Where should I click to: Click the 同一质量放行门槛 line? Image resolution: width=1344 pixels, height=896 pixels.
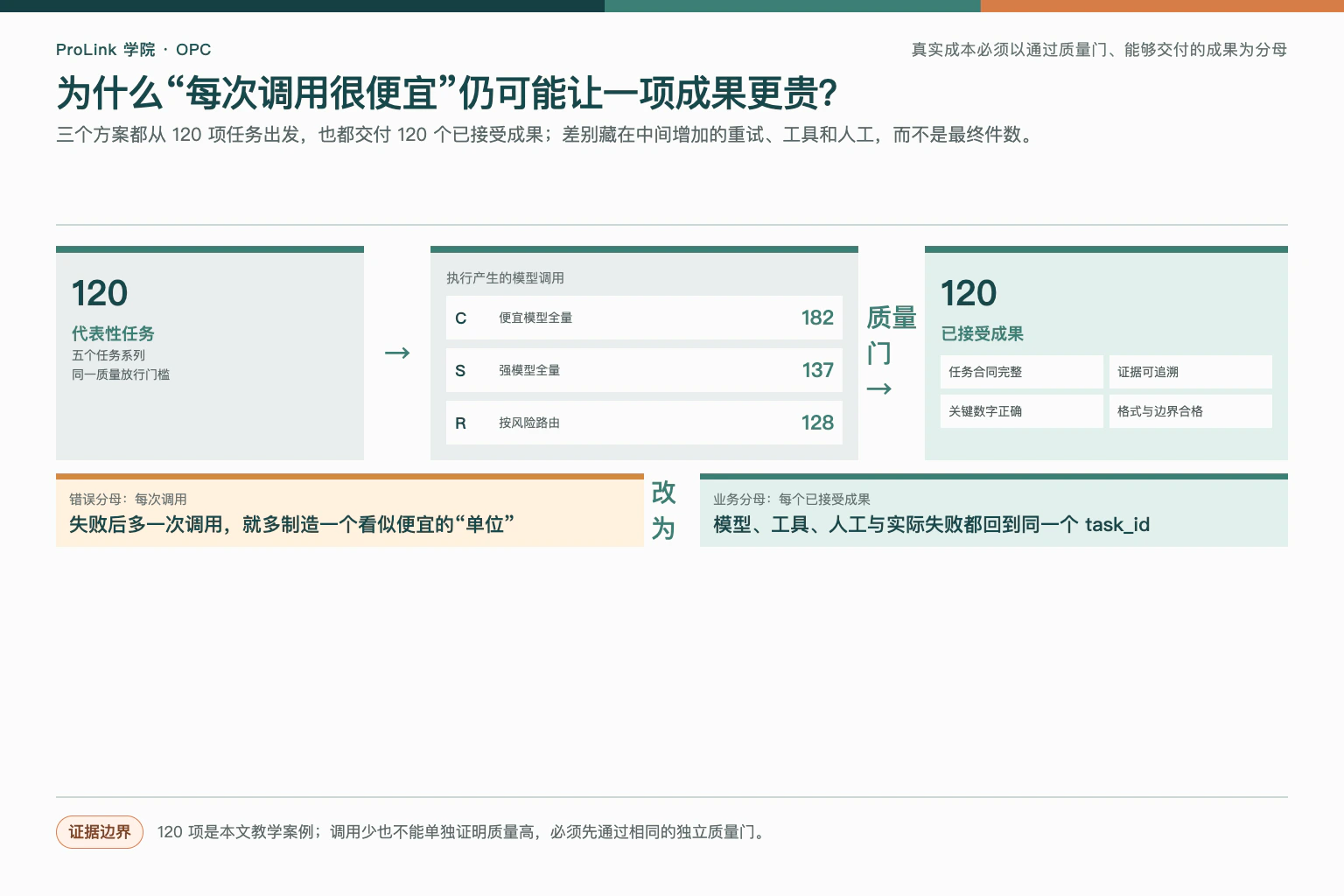pyautogui.click(x=121, y=374)
